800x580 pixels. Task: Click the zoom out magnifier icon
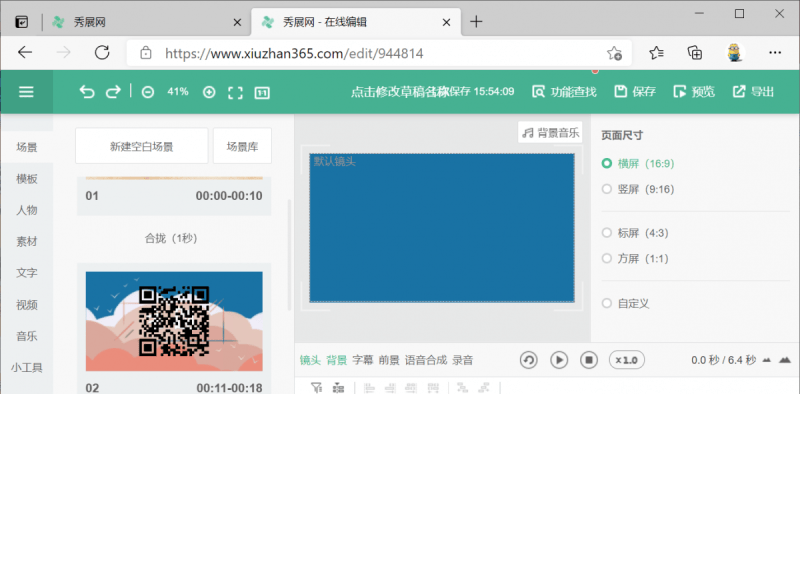(148, 91)
